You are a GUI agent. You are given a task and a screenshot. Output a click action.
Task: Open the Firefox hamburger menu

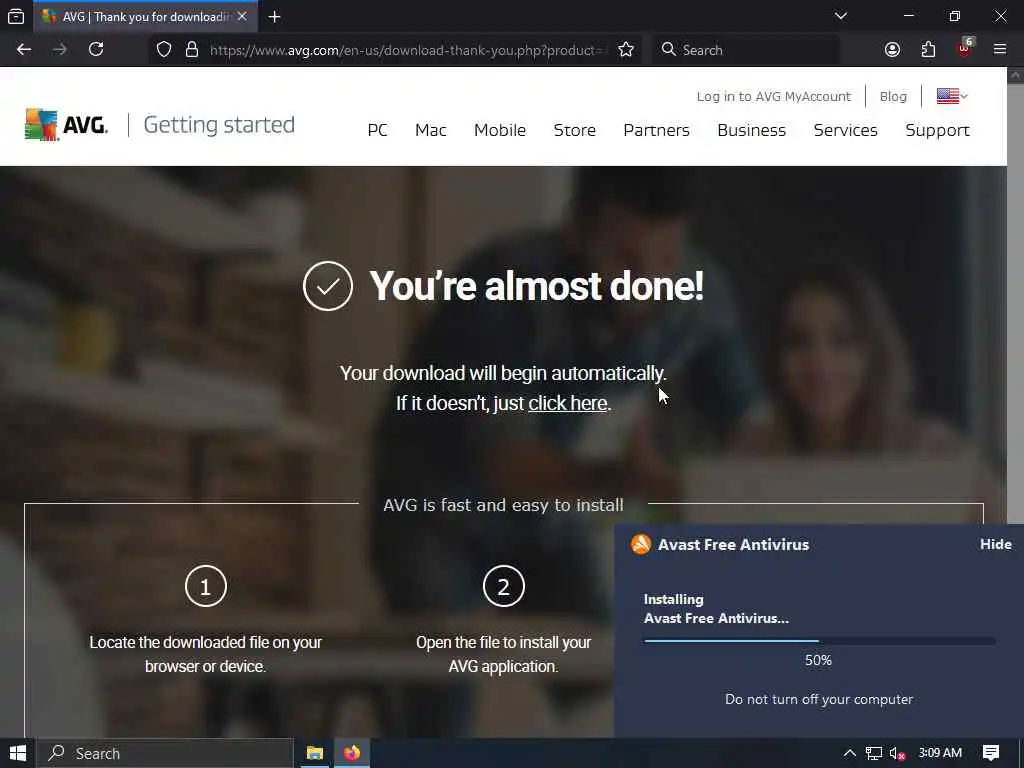pyautogui.click(x=1000, y=50)
